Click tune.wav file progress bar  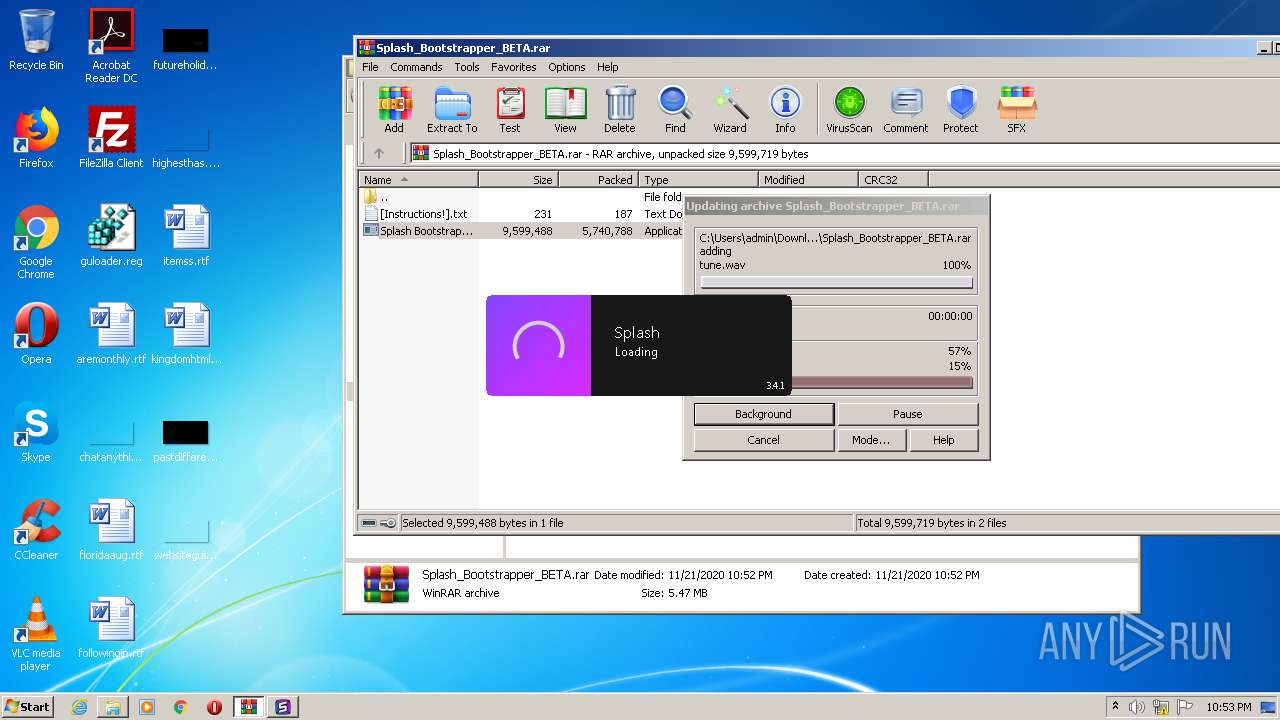pyautogui.click(x=836, y=283)
